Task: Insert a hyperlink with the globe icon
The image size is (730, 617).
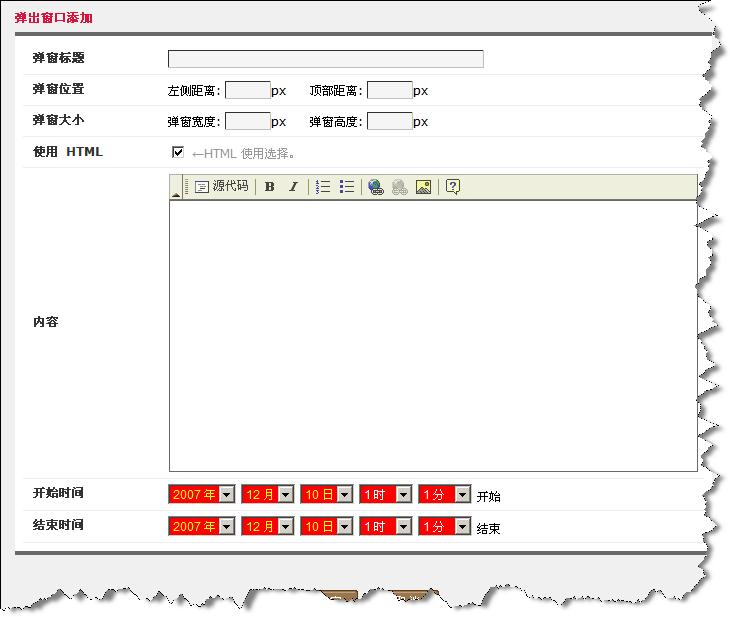Action: tap(376, 187)
